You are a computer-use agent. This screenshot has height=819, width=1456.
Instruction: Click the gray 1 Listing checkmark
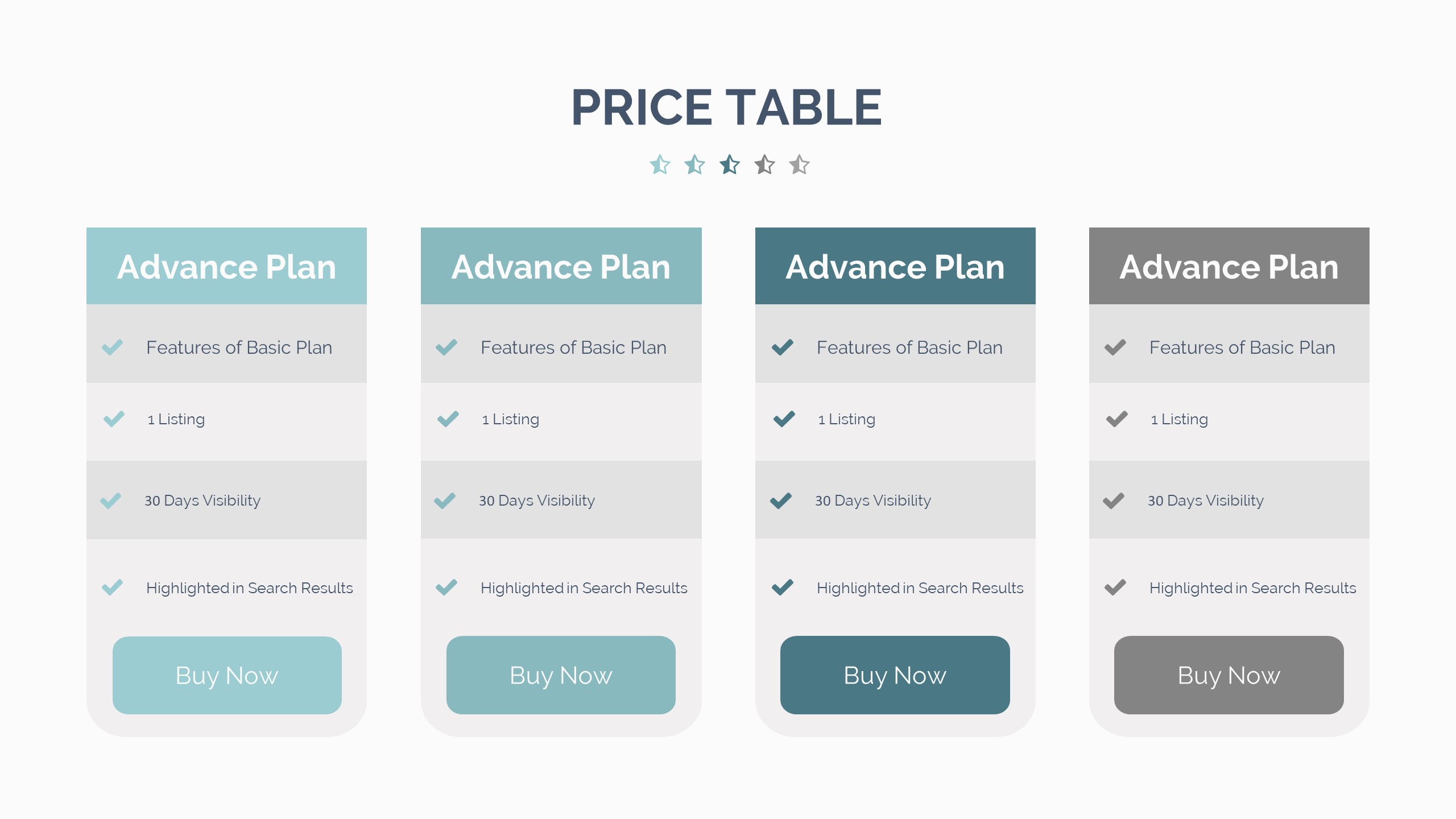(x=1116, y=419)
